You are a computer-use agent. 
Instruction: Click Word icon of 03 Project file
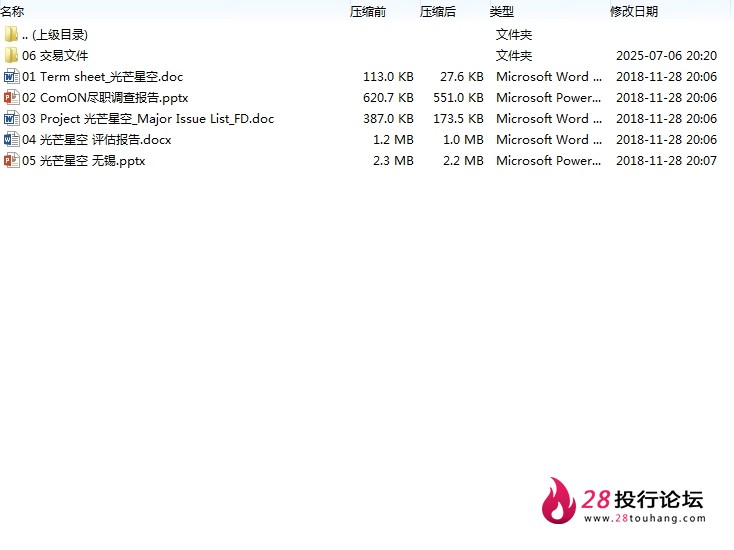pyautogui.click(x=11, y=118)
